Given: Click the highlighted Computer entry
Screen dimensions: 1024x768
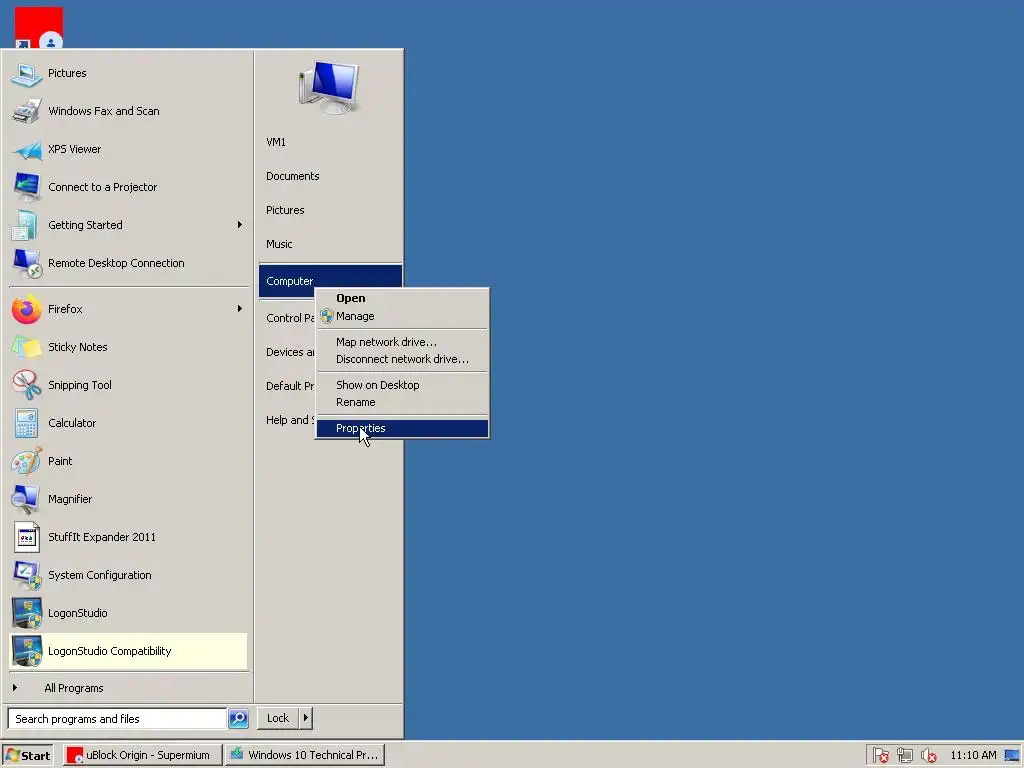Looking at the screenshot, I should (330, 281).
